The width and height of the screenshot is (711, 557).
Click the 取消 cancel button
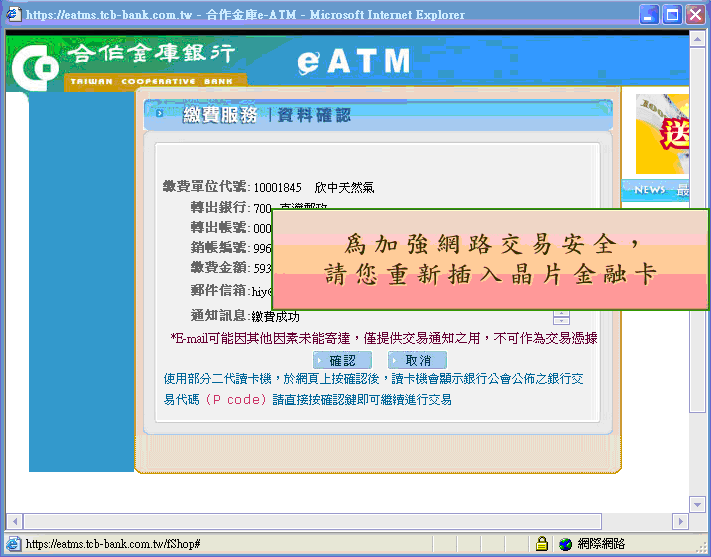pyautogui.click(x=417, y=360)
